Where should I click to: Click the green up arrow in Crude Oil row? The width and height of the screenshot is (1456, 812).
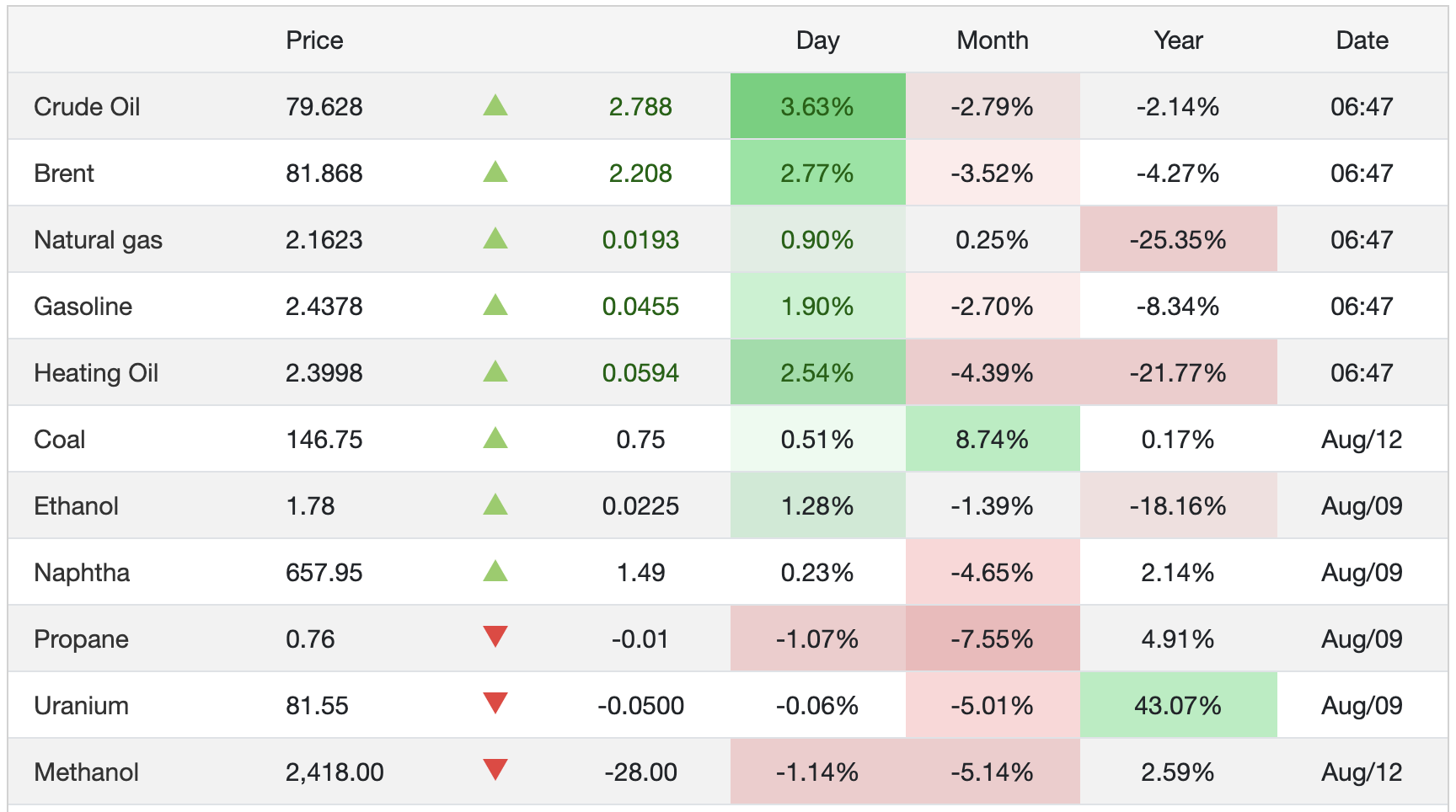[x=495, y=105]
